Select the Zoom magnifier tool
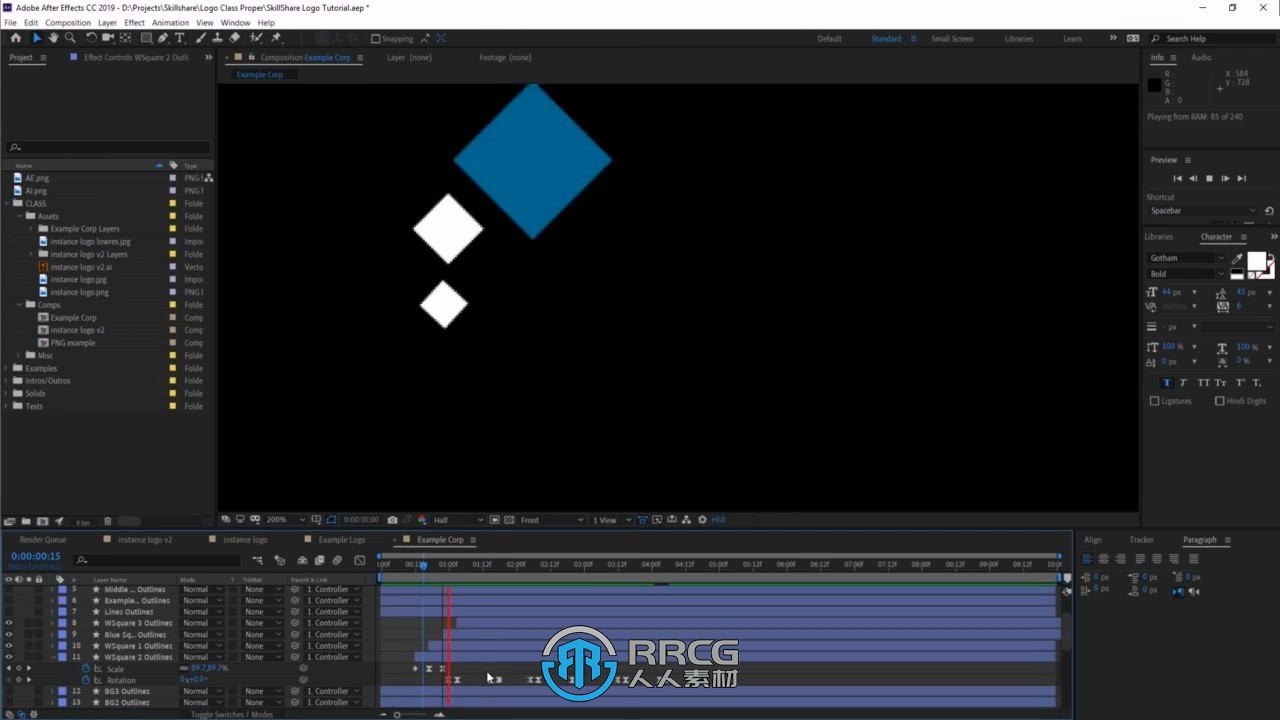1280x720 pixels. [x=70, y=38]
